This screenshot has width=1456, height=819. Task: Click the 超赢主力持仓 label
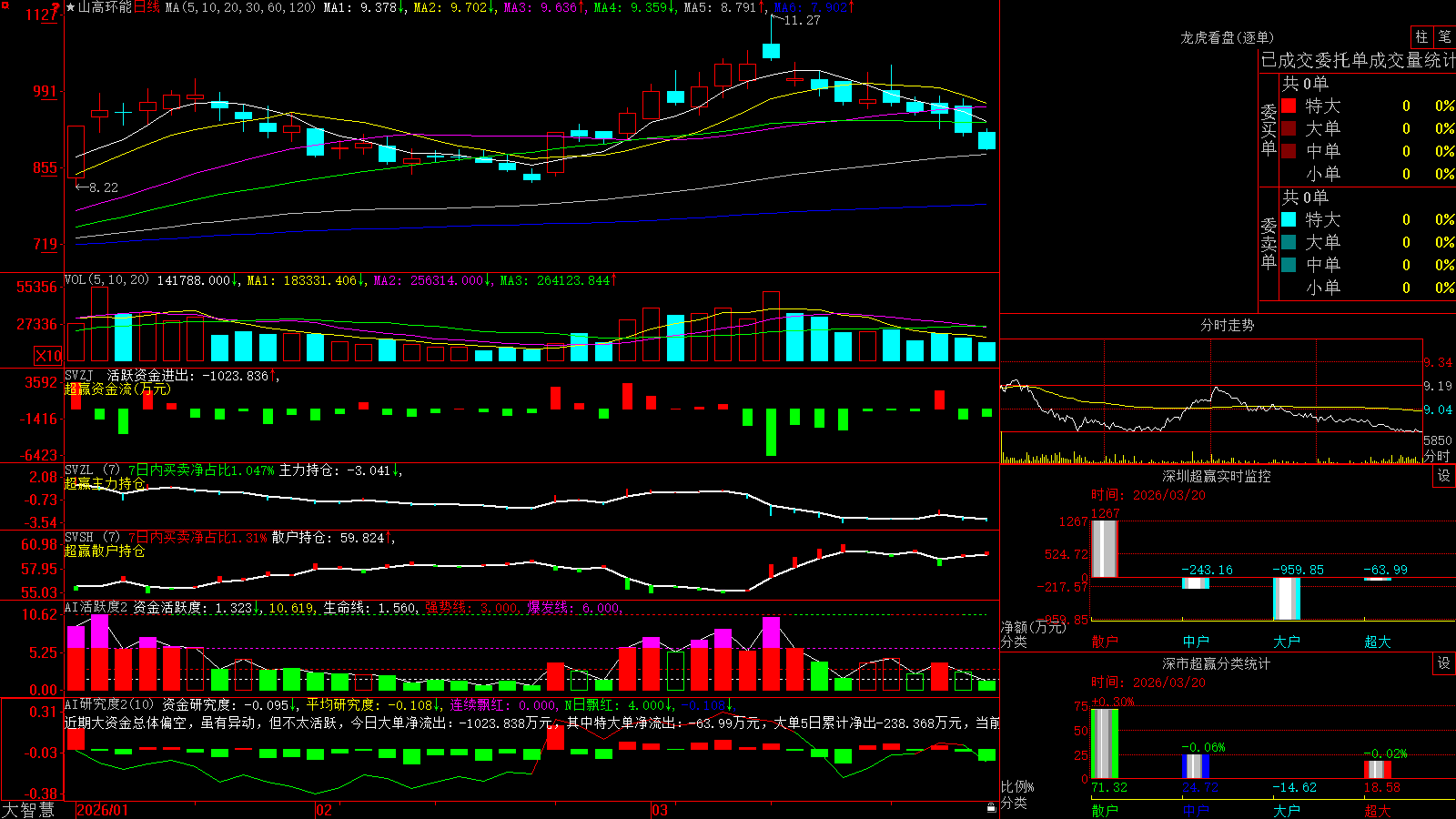(x=105, y=483)
